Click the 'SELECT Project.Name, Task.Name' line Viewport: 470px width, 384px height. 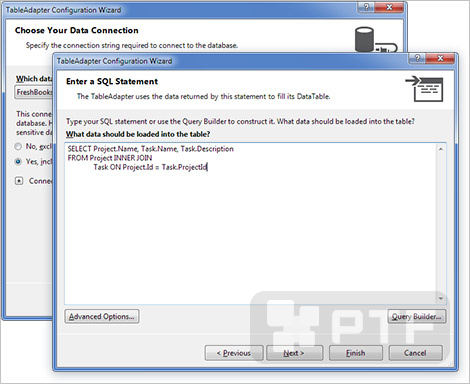pos(151,149)
